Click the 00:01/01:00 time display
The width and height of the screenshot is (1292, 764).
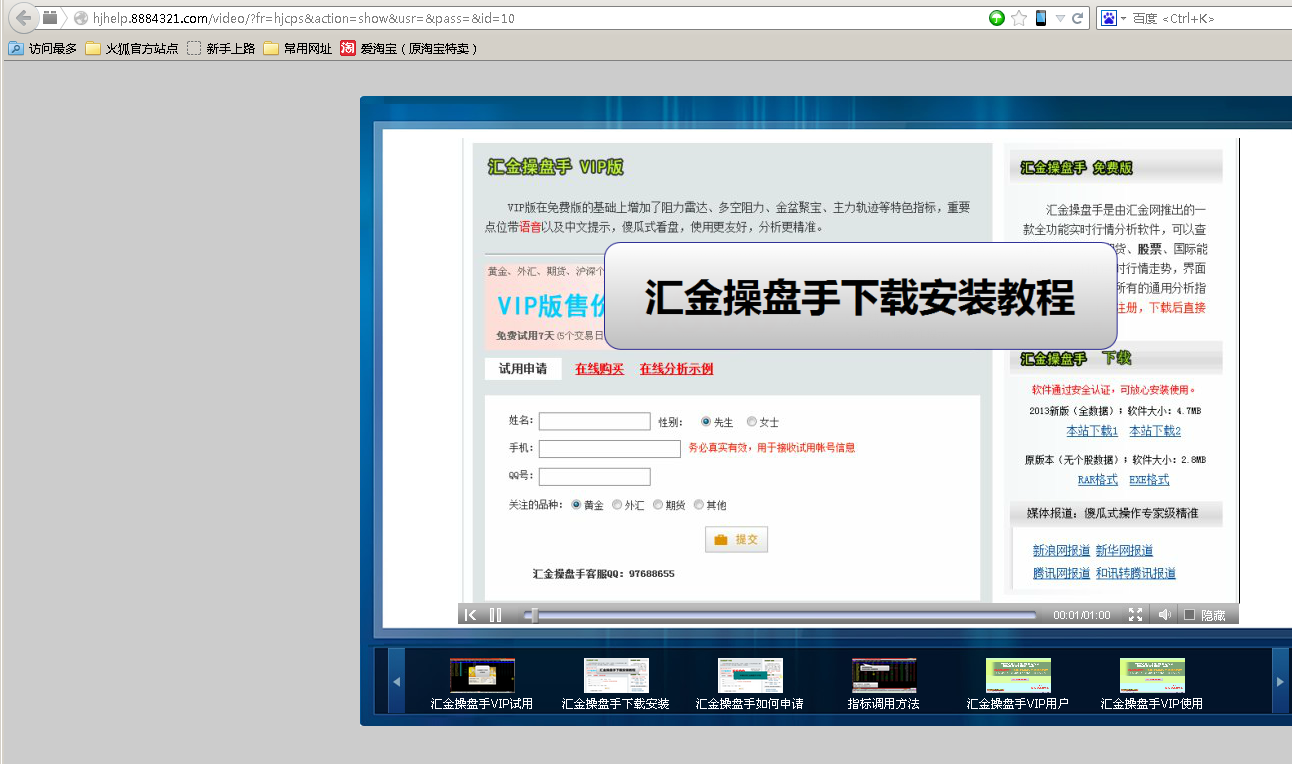pos(1081,616)
